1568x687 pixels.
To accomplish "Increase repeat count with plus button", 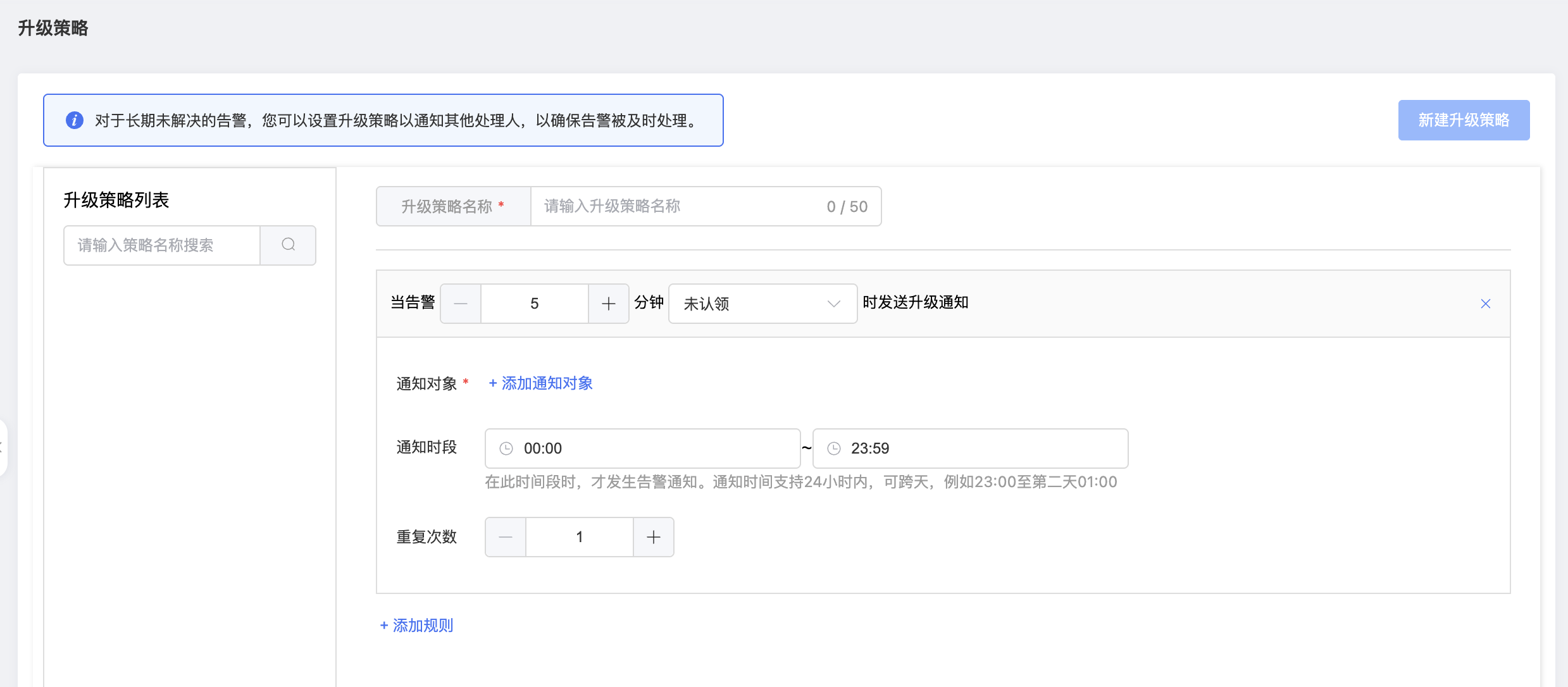I will pyautogui.click(x=653, y=537).
